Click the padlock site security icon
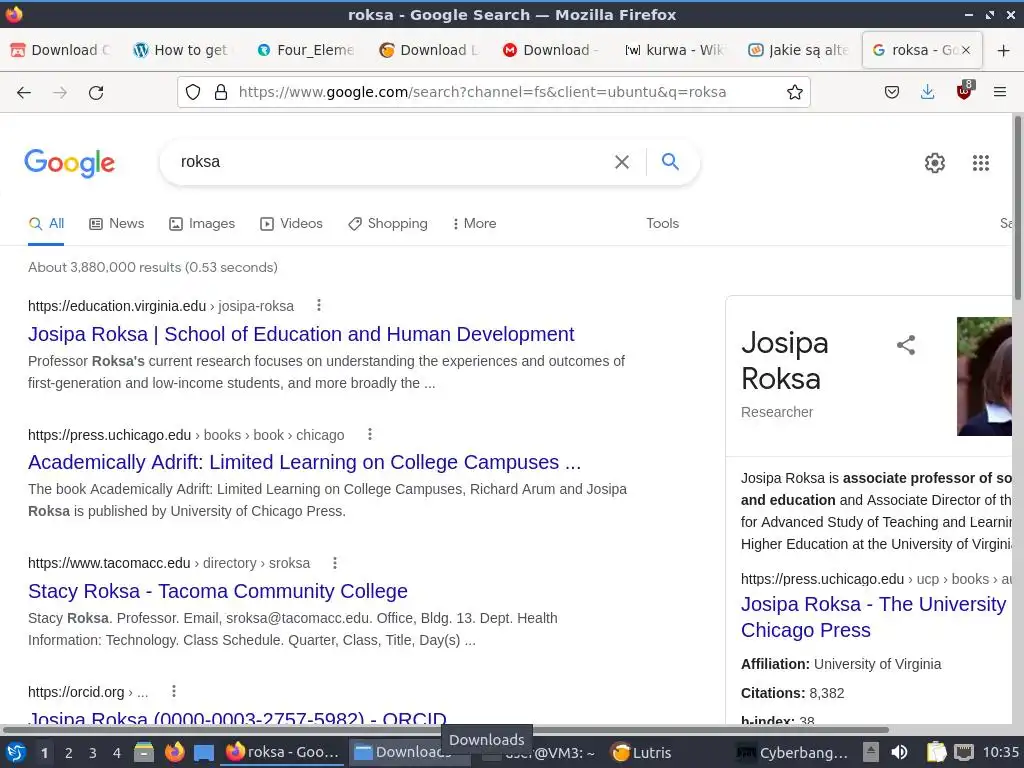Image resolution: width=1024 pixels, height=768 pixels. 221,92
